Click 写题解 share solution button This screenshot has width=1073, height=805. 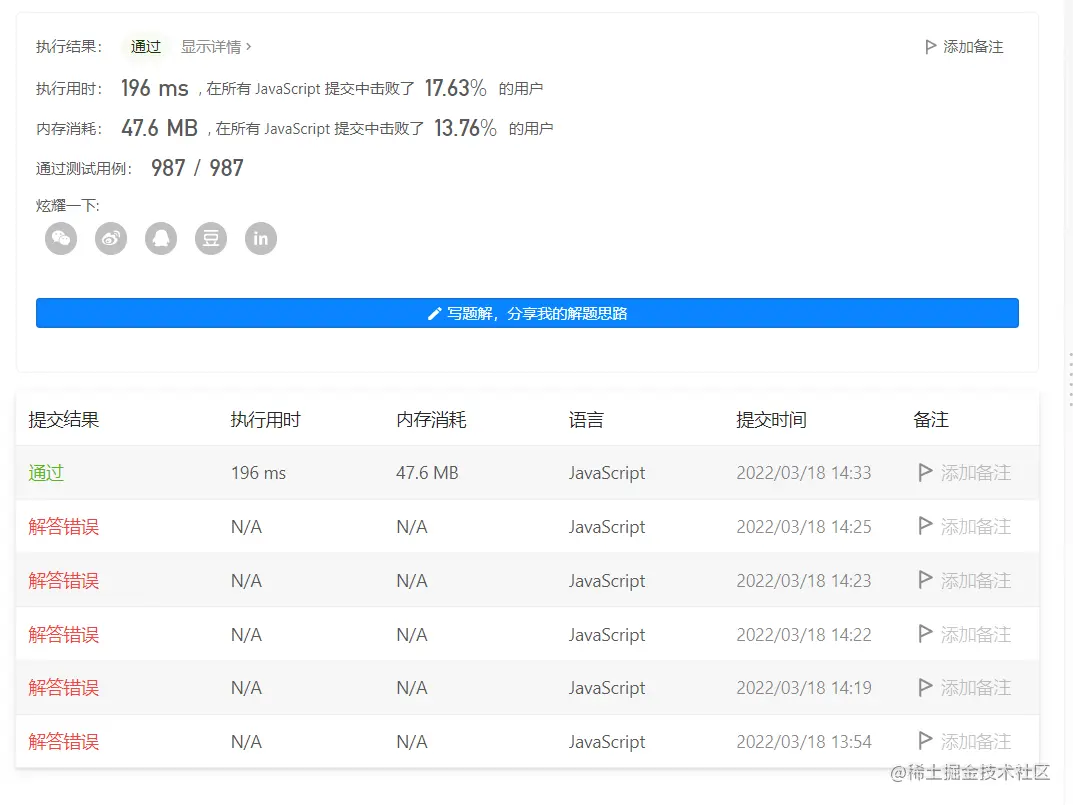click(527, 313)
